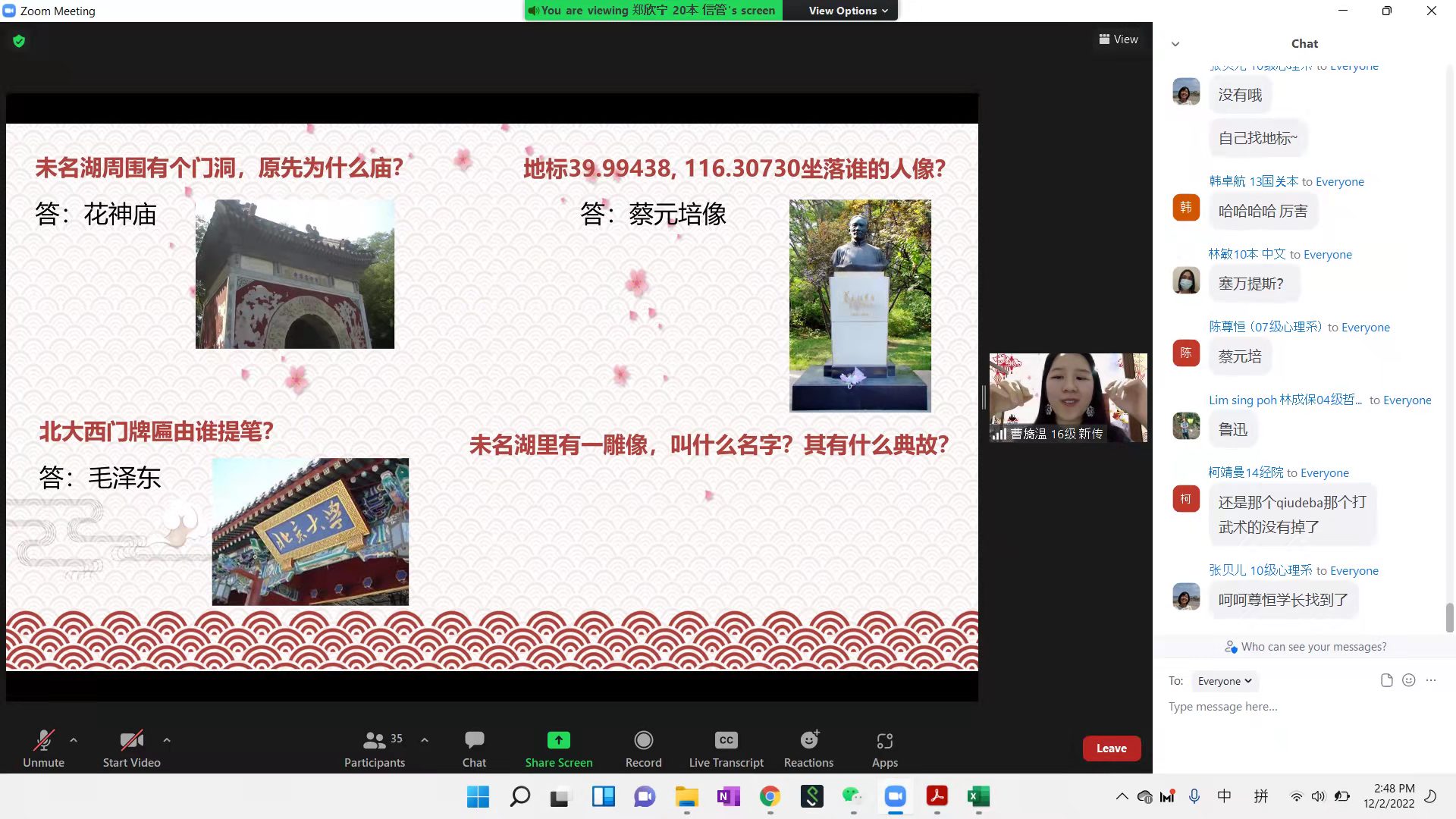
Task: Unmute the microphone
Action: coord(43,748)
